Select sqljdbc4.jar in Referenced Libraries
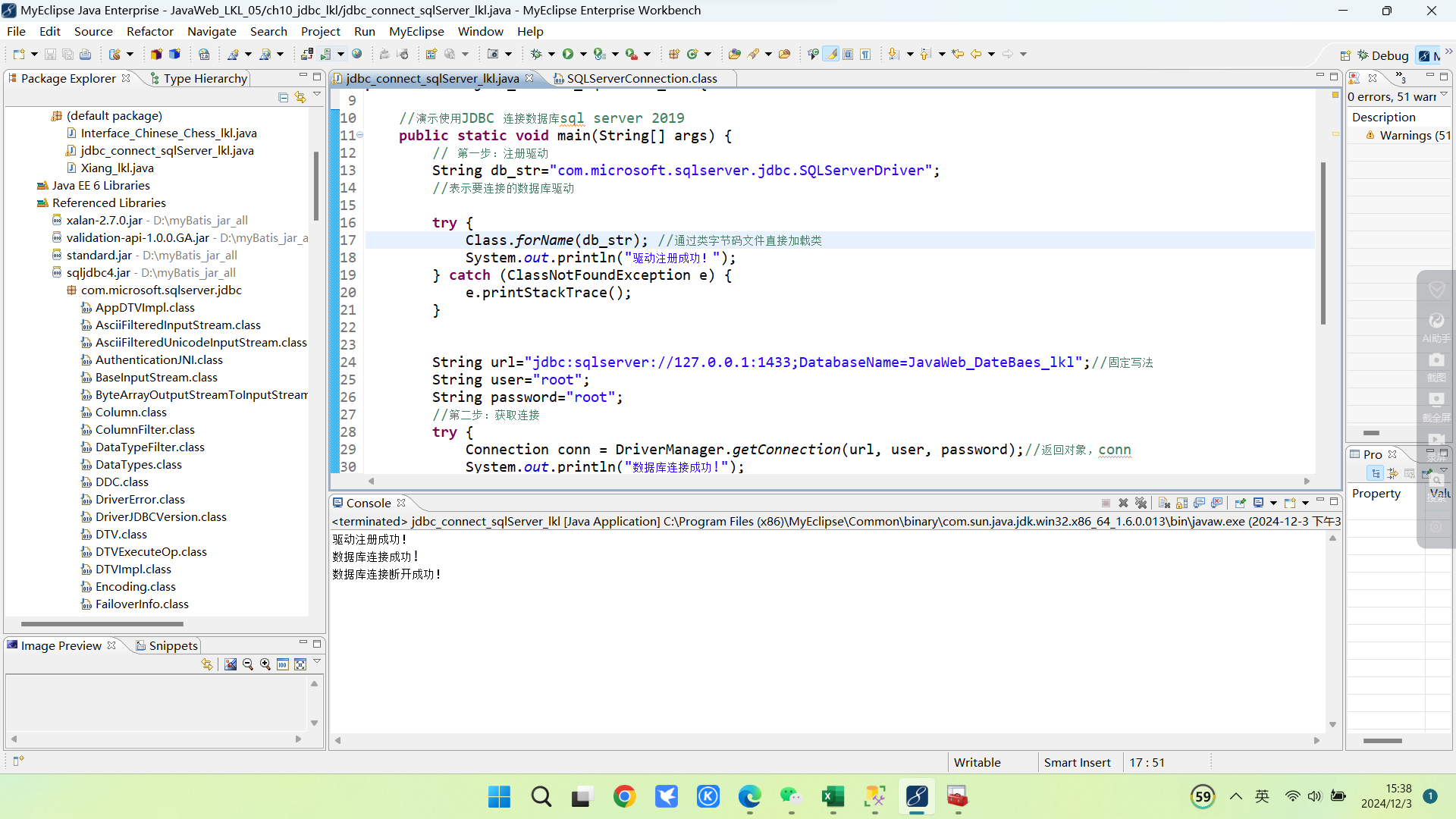This screenshot has width=1456, height=819. coord(98,272)
